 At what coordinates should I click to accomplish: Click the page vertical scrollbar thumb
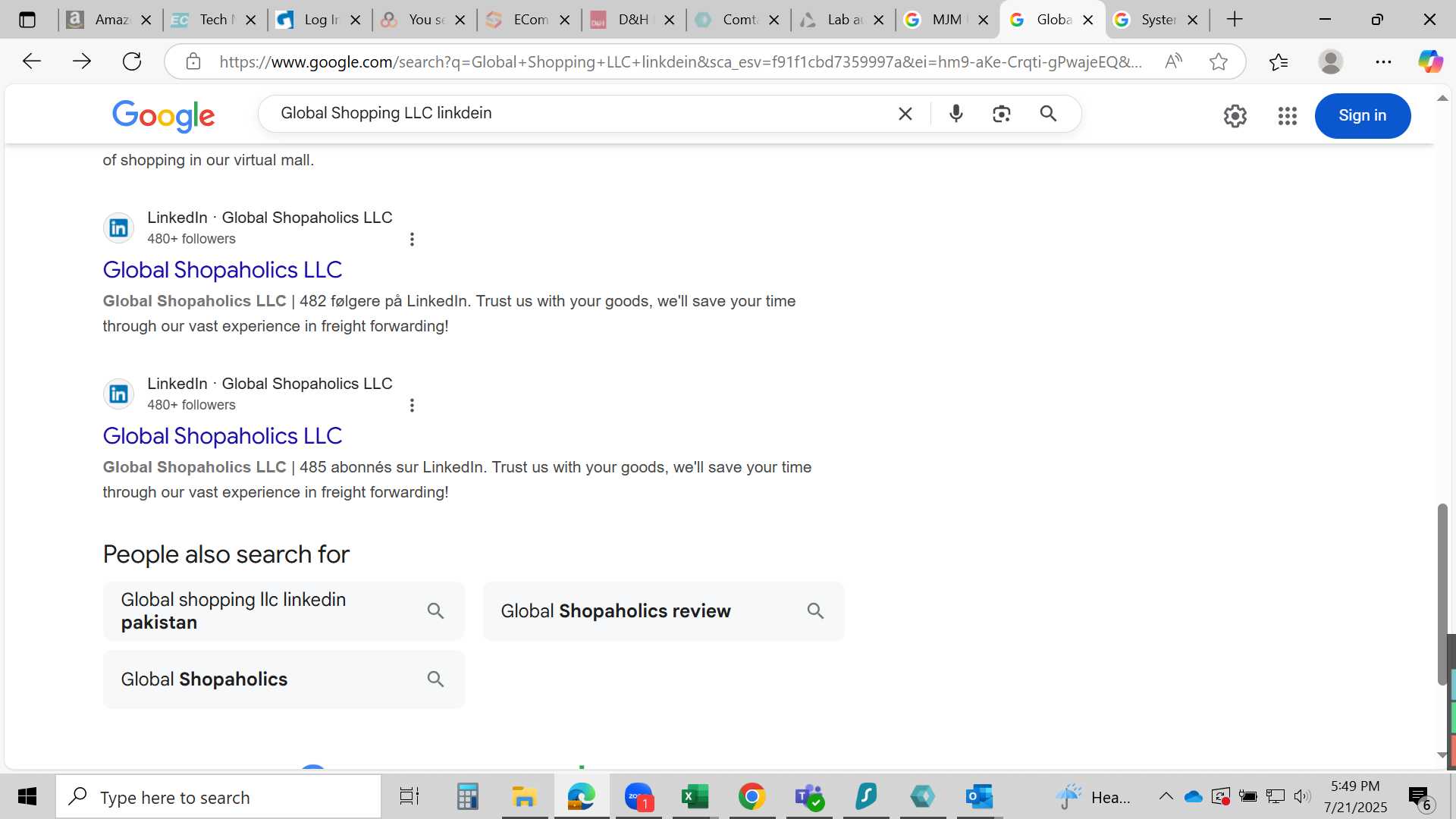coord(1442,594)
